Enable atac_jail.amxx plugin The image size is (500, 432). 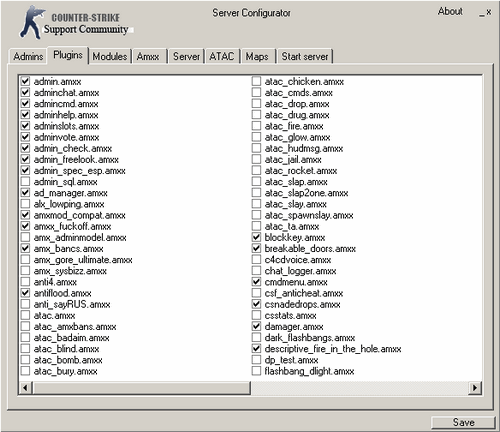[256, 159]
